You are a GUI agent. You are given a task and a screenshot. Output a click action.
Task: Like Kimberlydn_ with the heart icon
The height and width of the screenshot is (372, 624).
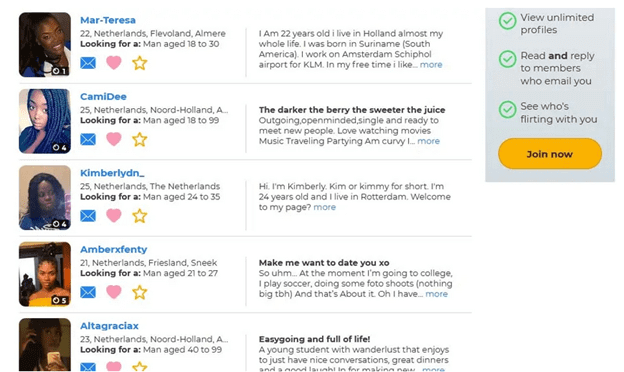(114, 215)
